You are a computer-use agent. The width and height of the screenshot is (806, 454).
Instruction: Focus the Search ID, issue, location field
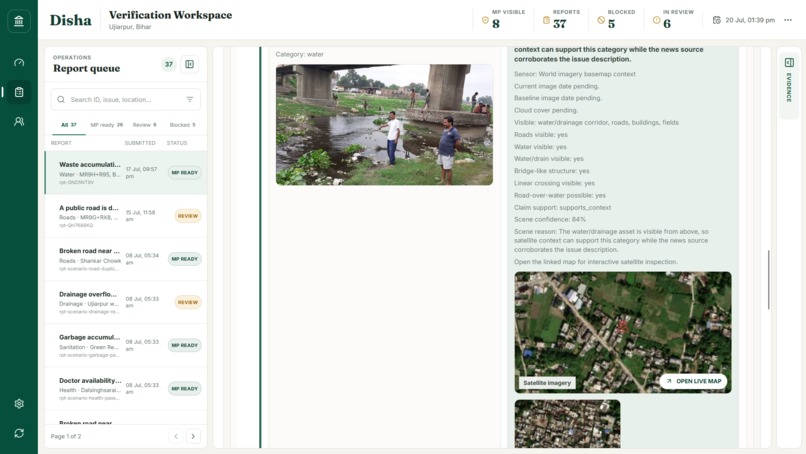(x=126, y=99)
